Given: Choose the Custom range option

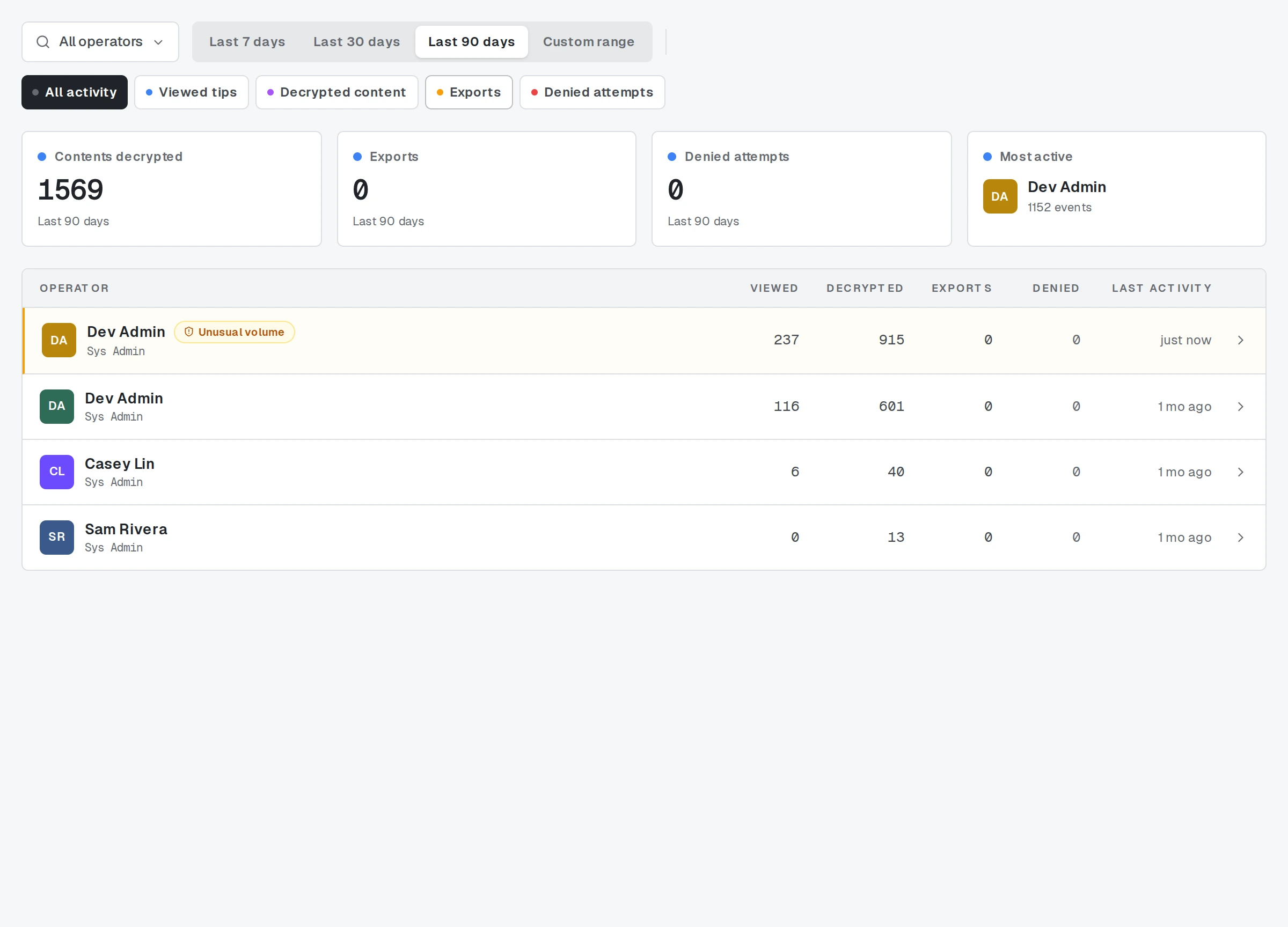Looking at the screenshot, I should pos(588,42).
